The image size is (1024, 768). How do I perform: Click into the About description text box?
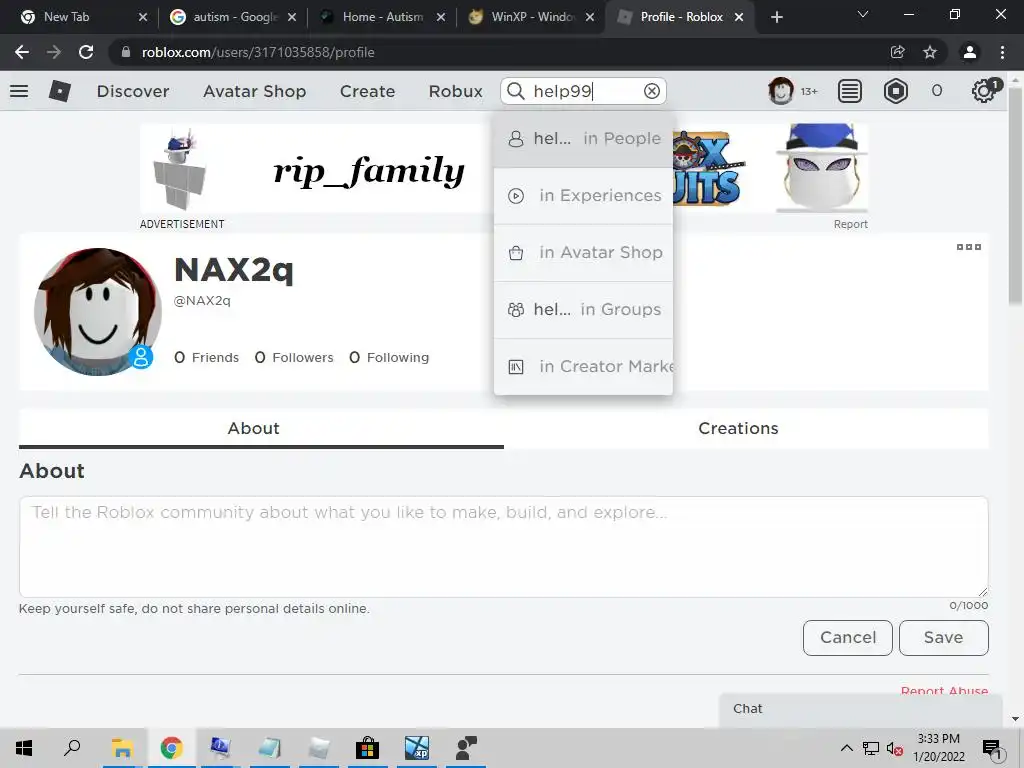click(504, 547)
